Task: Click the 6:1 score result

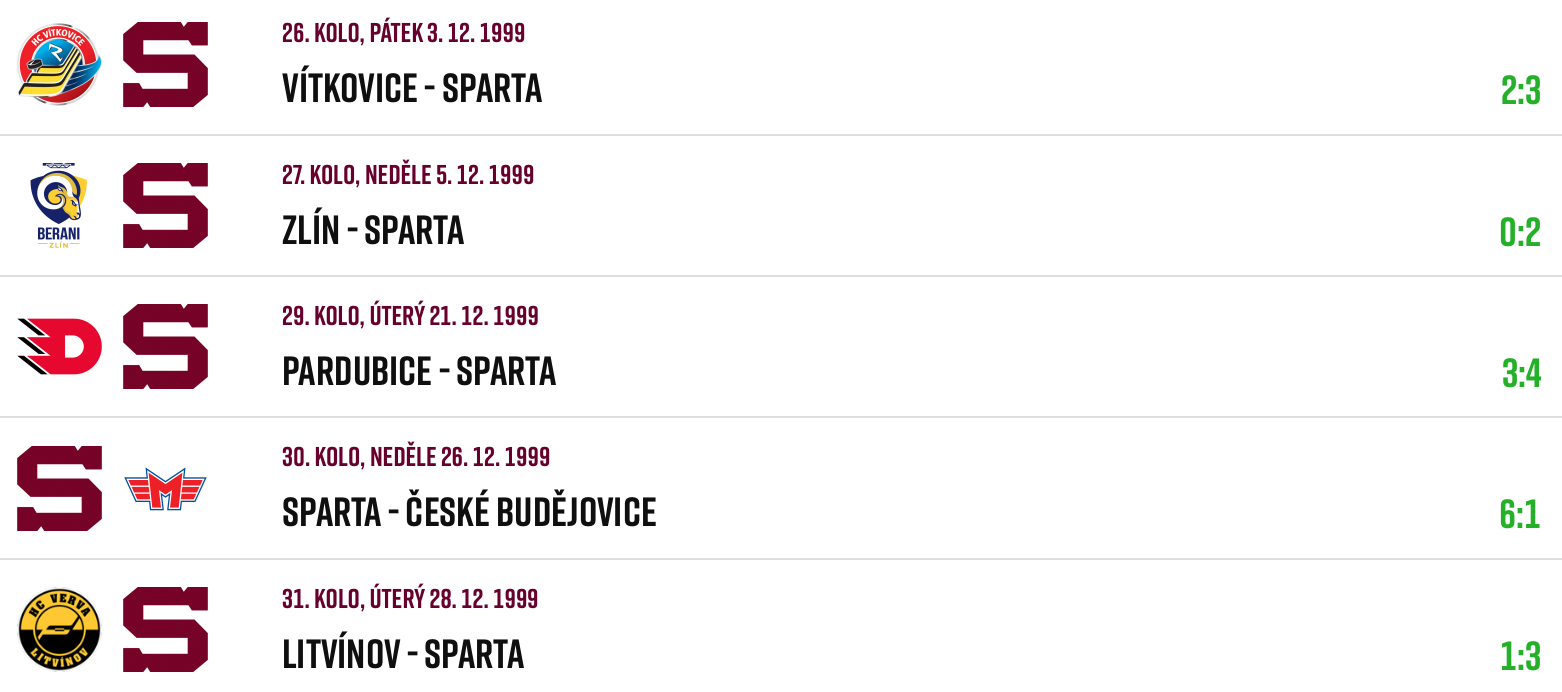Action: (x=1520, y=514)
